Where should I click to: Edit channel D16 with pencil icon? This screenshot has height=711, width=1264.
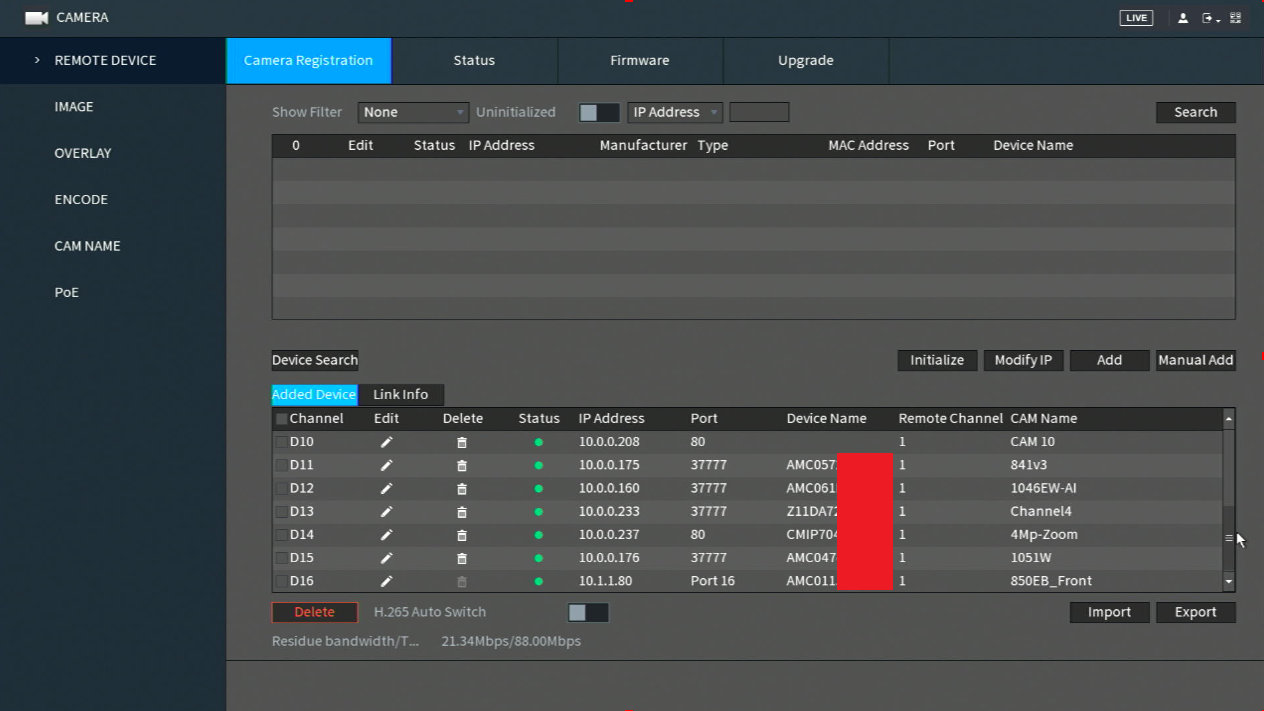tap(386, 581)
